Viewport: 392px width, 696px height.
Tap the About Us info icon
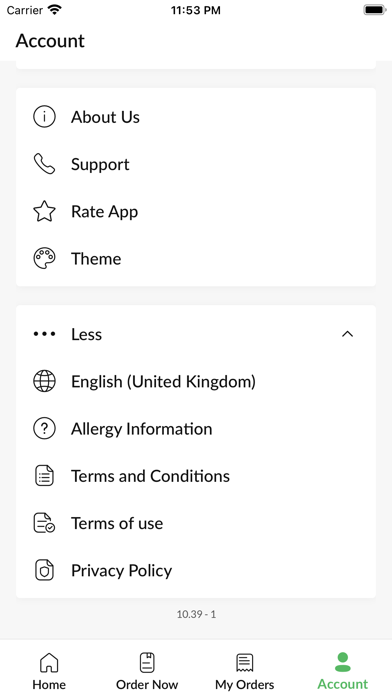point(44,117)
